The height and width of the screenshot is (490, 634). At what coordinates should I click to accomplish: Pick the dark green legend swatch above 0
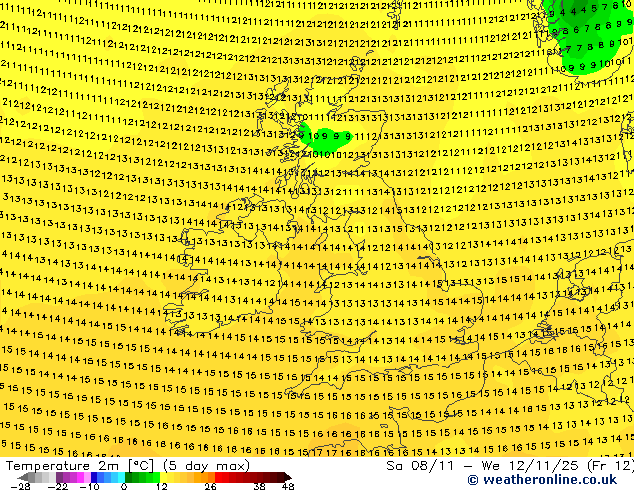point(128,477)
